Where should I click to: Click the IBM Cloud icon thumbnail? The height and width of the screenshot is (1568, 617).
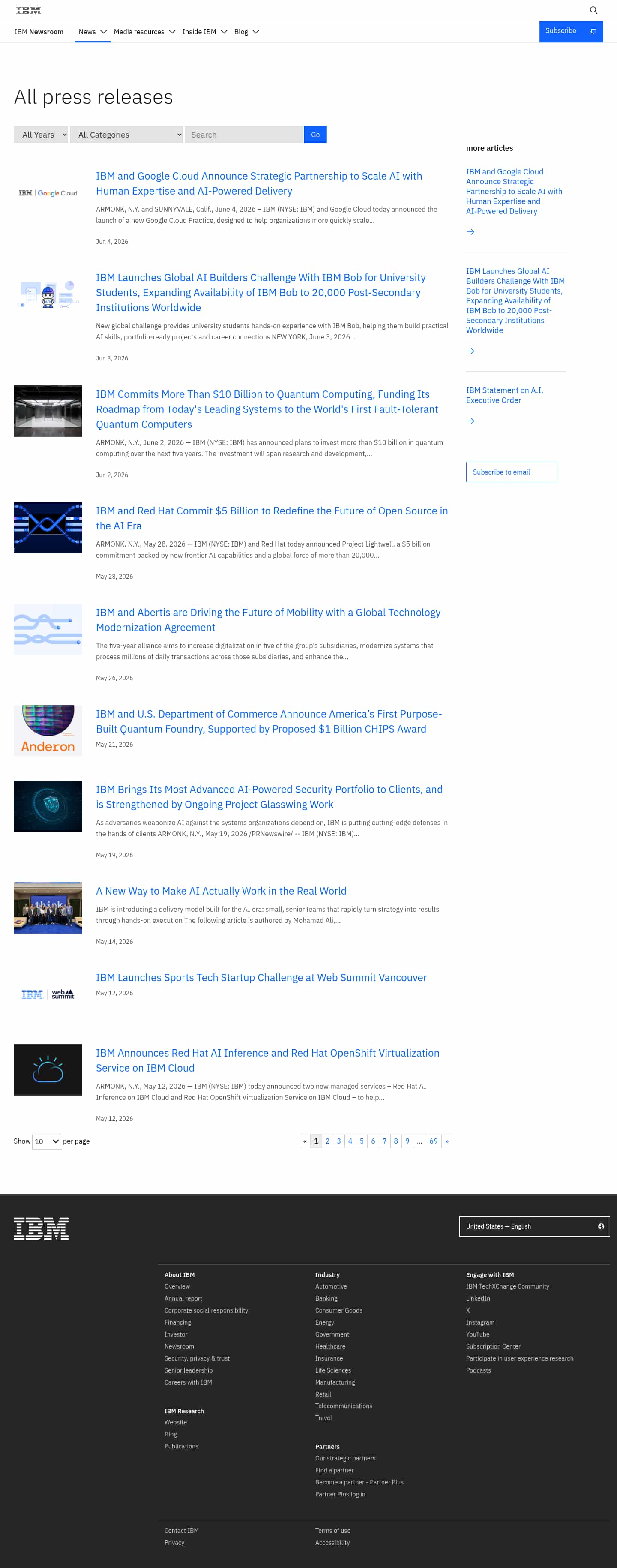tap(48, 1070)
